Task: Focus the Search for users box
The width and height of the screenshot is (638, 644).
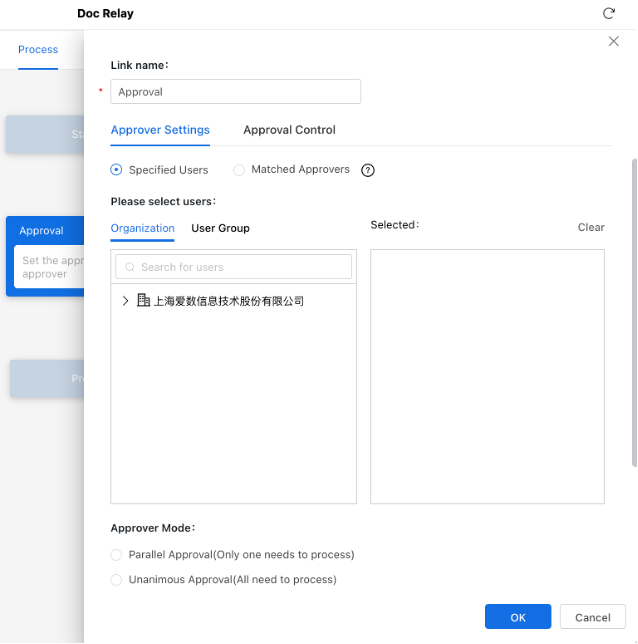Action: click(240, 267)
